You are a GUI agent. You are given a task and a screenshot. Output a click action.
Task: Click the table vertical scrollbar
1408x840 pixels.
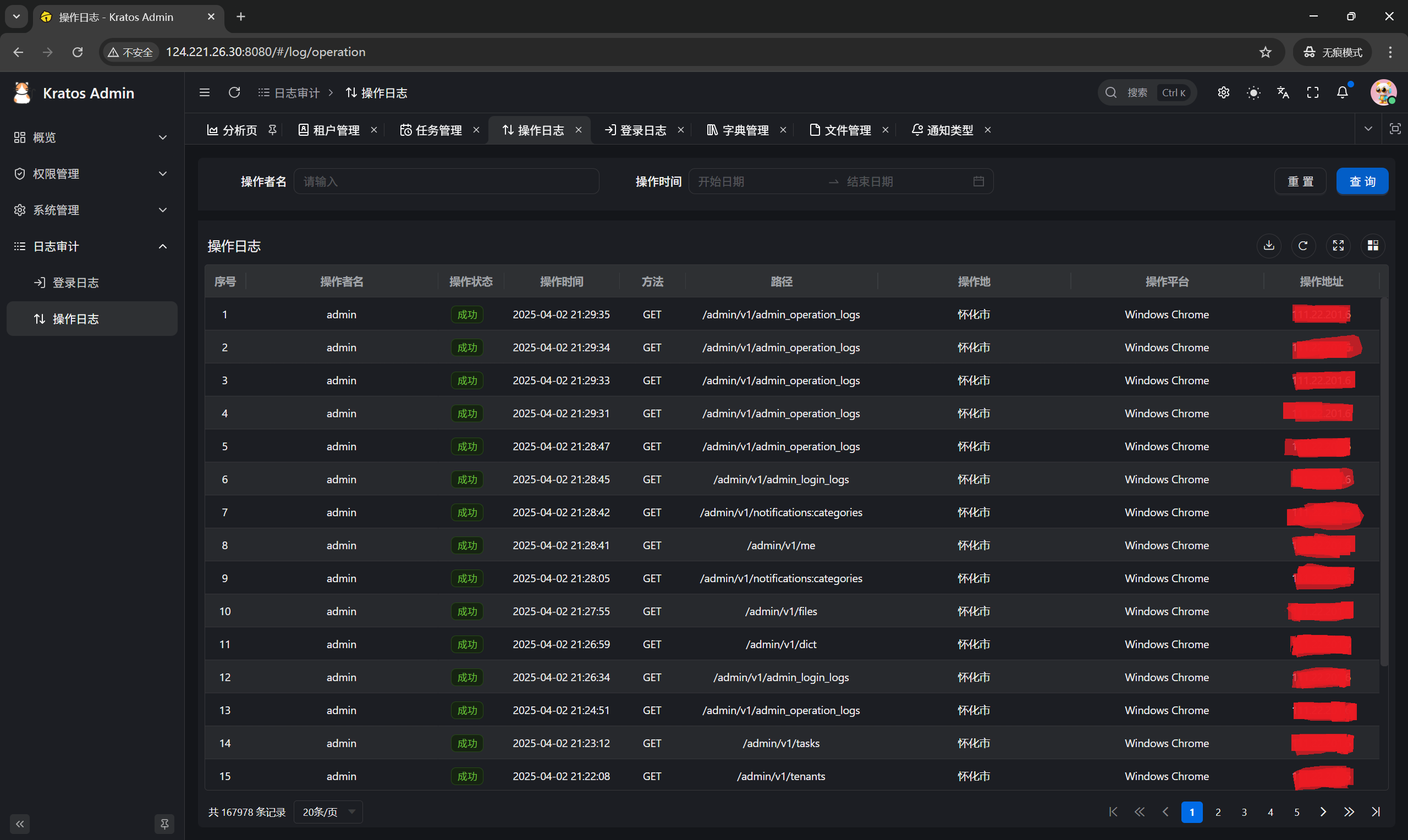click(x=1384, y=481)
